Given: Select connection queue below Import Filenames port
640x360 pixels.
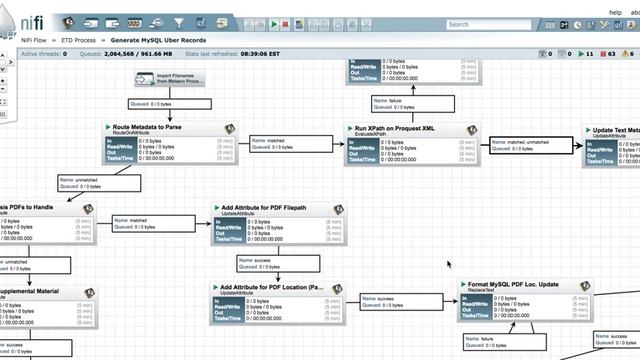Looking at the screenshot, I should tap(170, 104).
